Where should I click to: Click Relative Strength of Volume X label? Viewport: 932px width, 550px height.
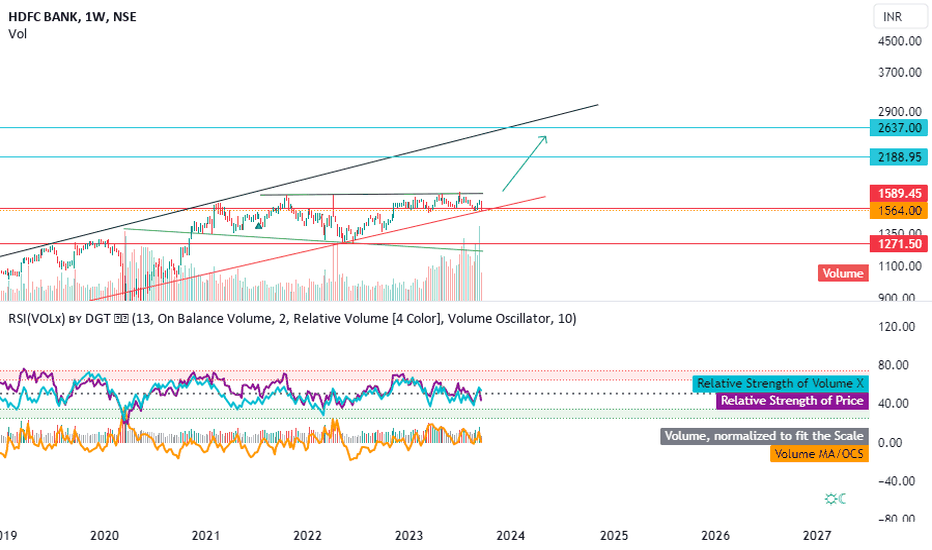coord(780,384)
